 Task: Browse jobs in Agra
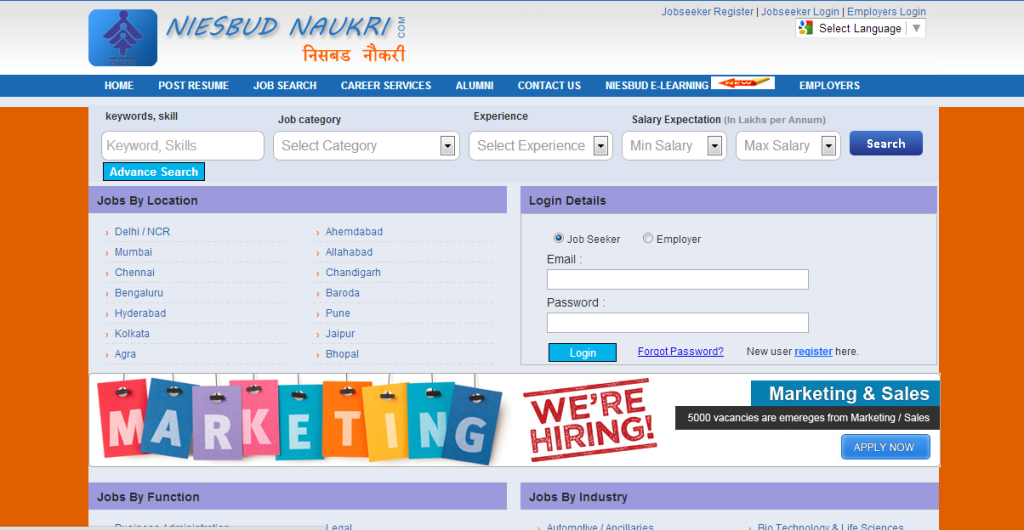[125, 354]
